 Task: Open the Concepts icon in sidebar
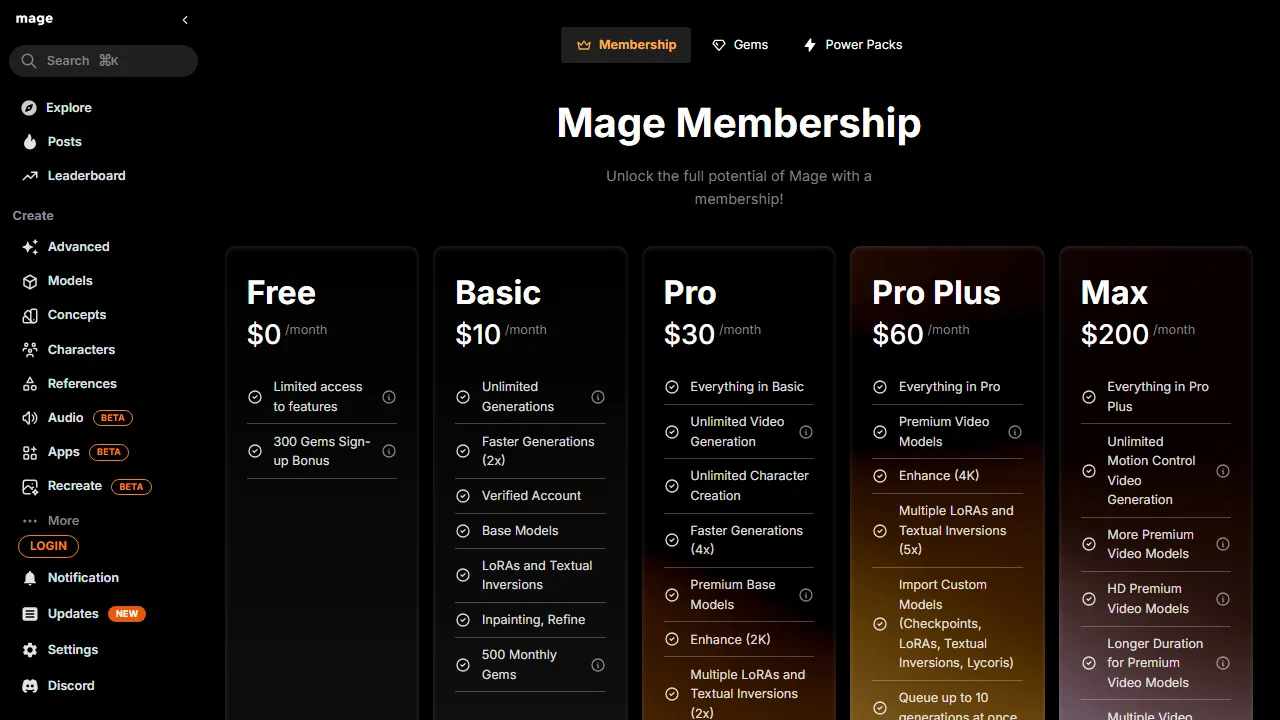pyautogui.click(x=30, y=315)
